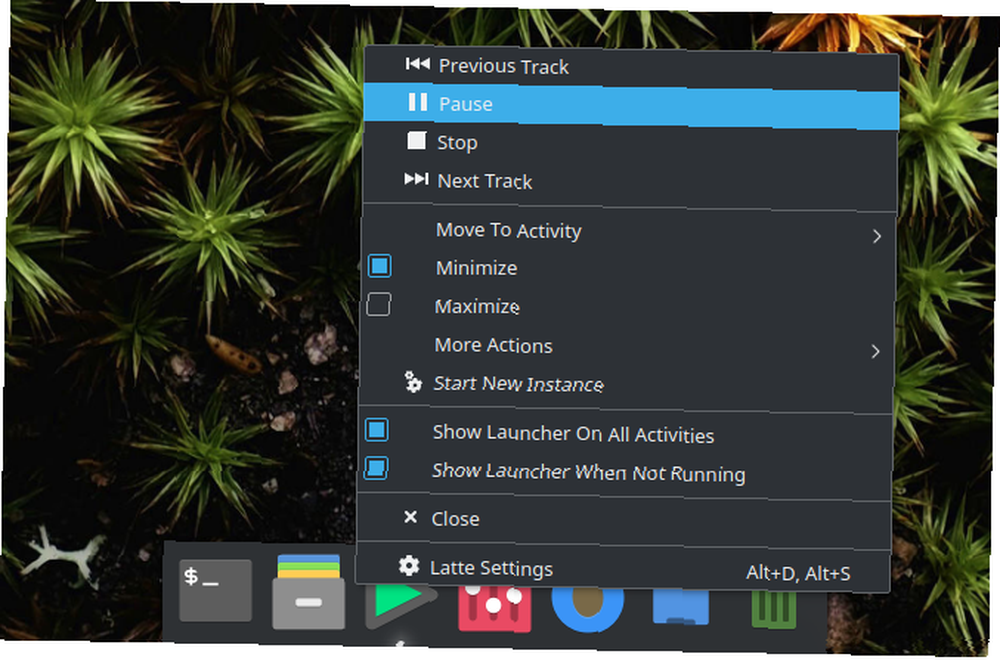Skip to the Next Track
The image size is (1000, 660).
pos(630,183)
